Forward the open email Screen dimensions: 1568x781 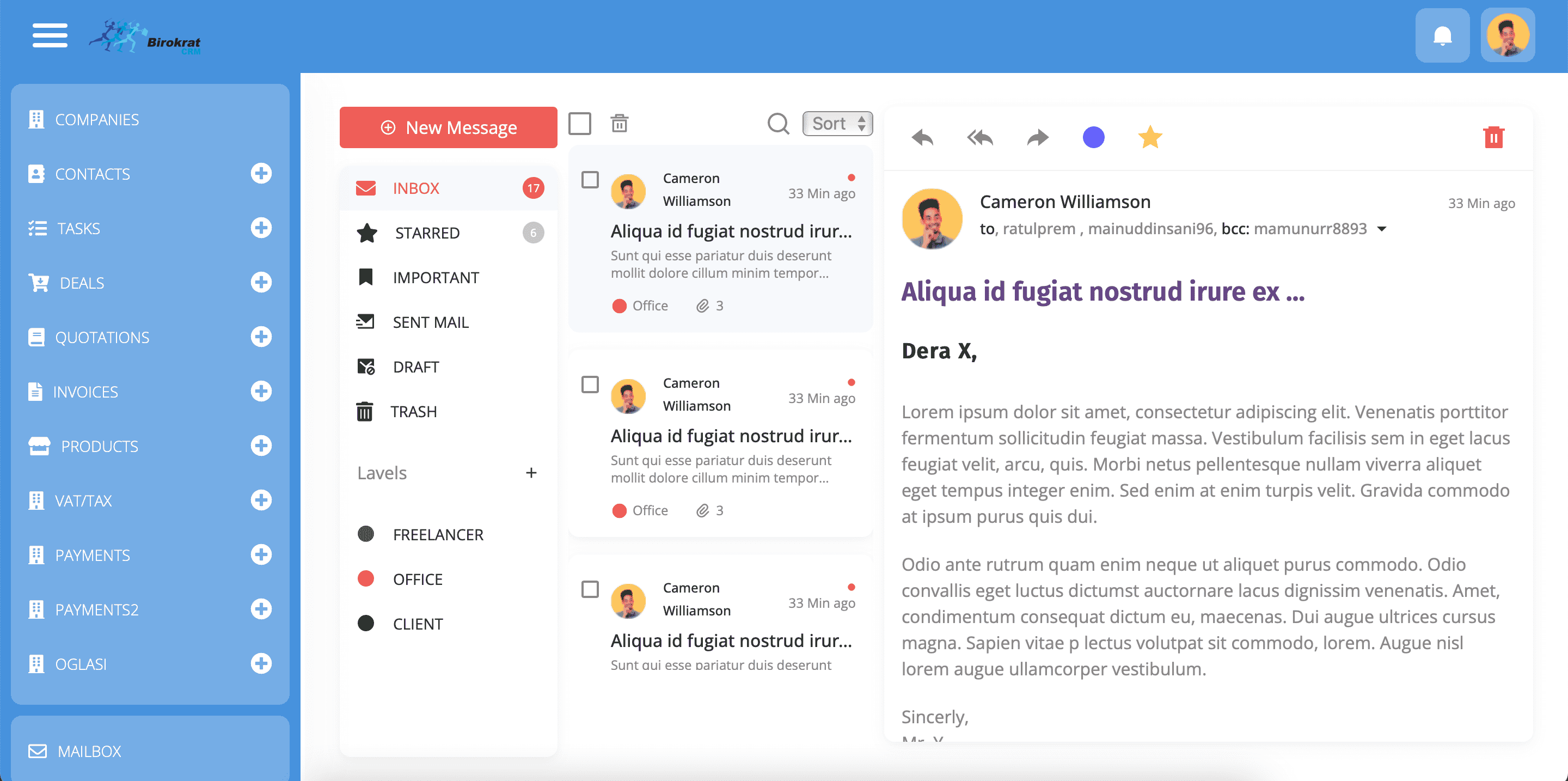[x=1038, y=138]
